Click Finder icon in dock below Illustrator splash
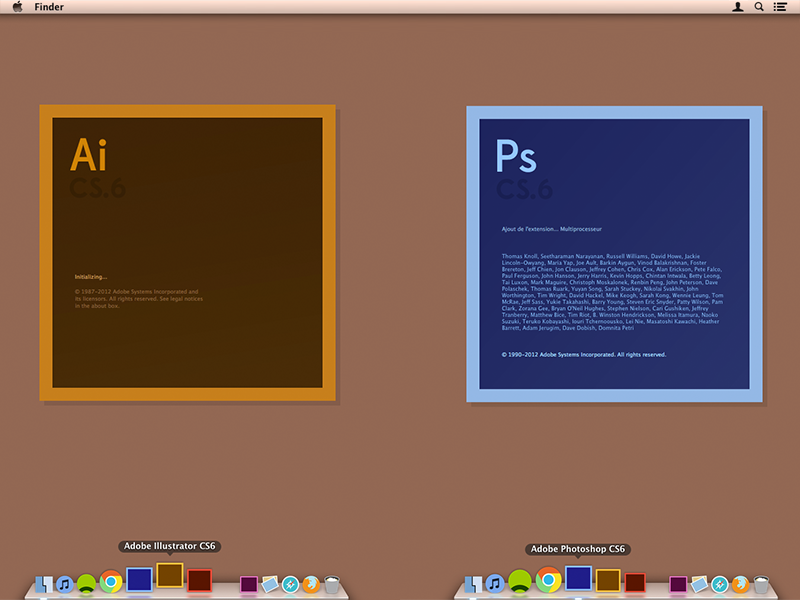Image resolution: width=800 pixels, height=600 pixels. tap(44, 584)
